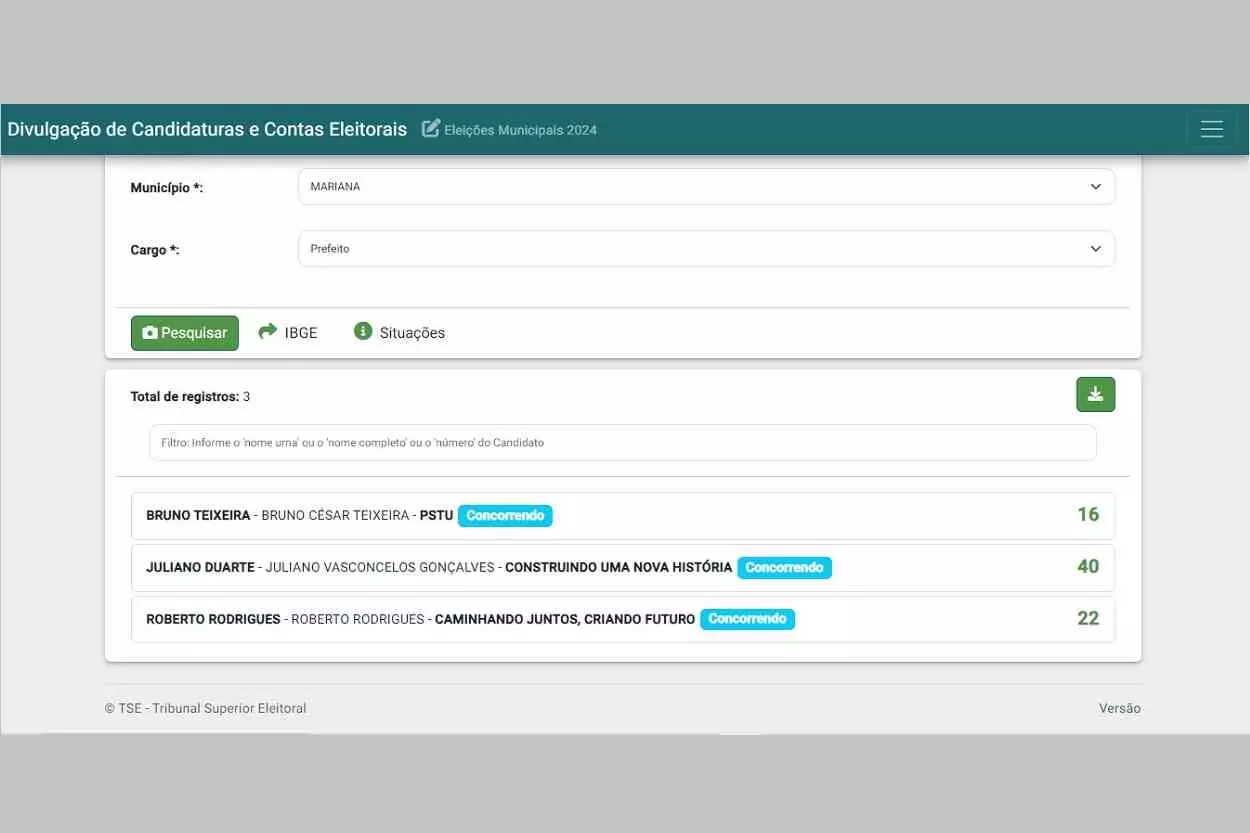Click the Eleições Municipais 2024 header label
The image size is (1250, 833).
coord(520,130)
